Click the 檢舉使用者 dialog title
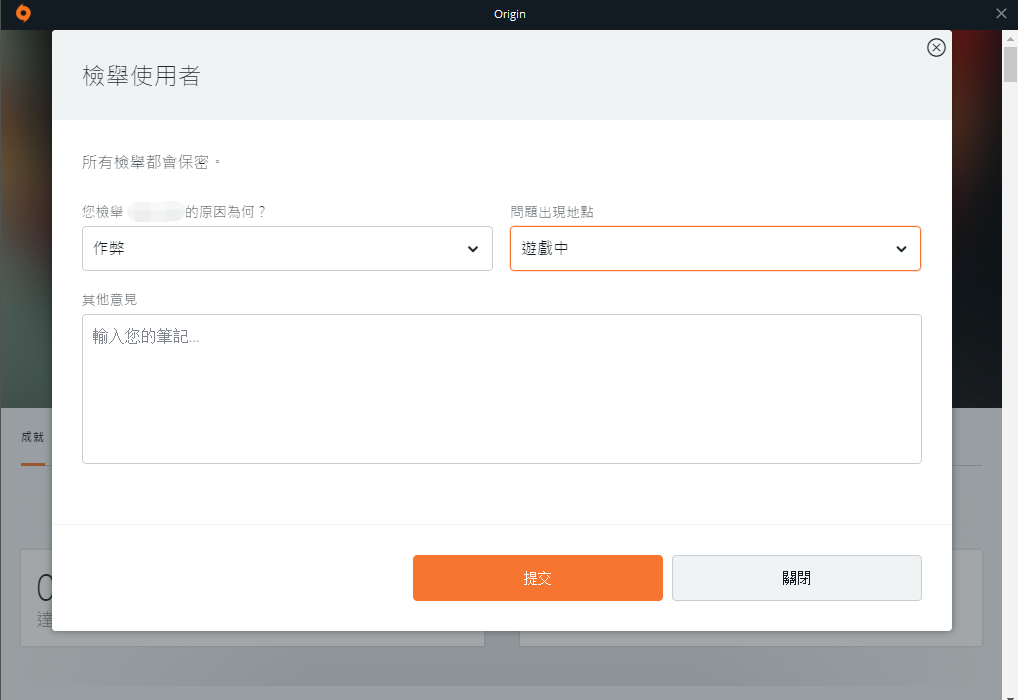The width and height of the screenshot is (1018, 700). point(141,76)
